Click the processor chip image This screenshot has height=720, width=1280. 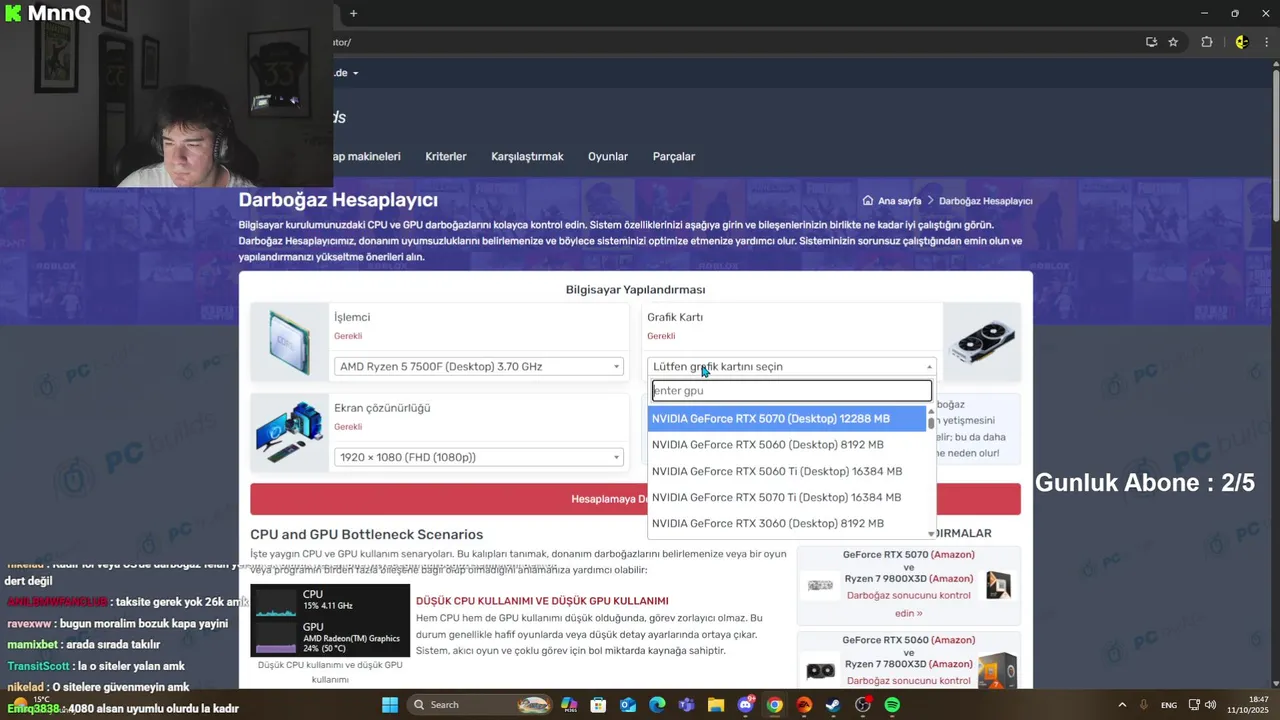(290, 342)
